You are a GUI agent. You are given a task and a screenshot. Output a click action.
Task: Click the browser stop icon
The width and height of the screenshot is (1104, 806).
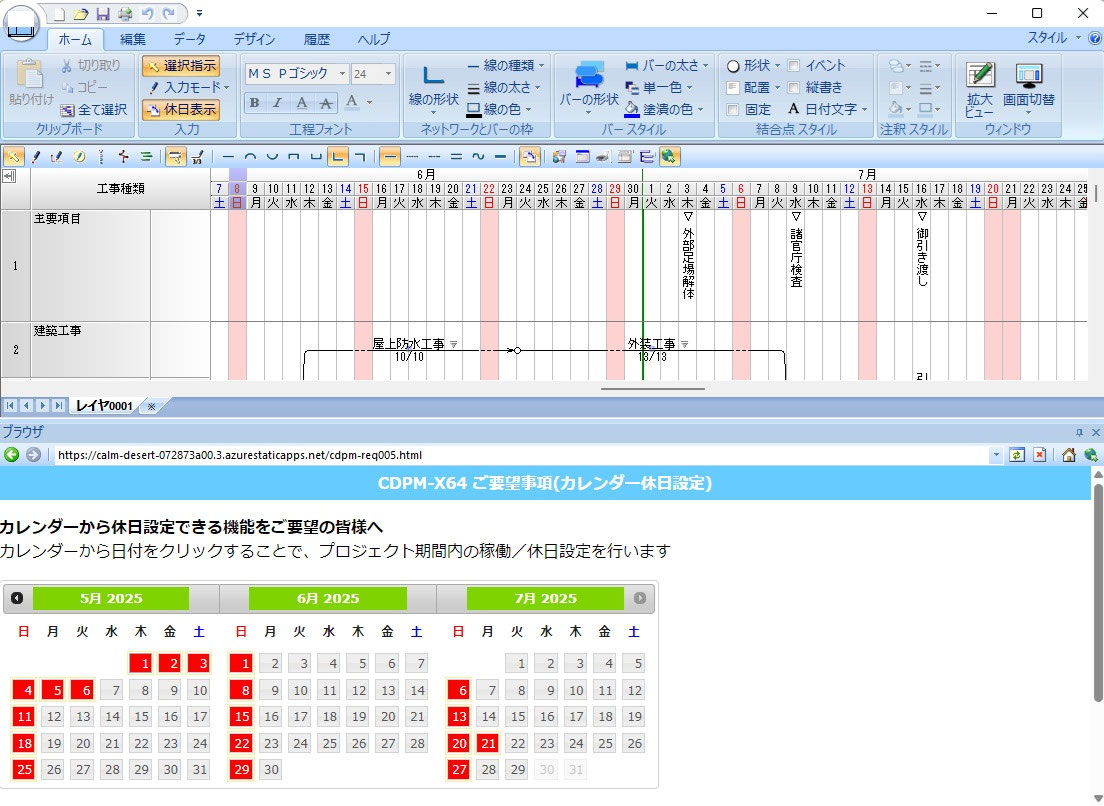click(x=1040, y=455)
